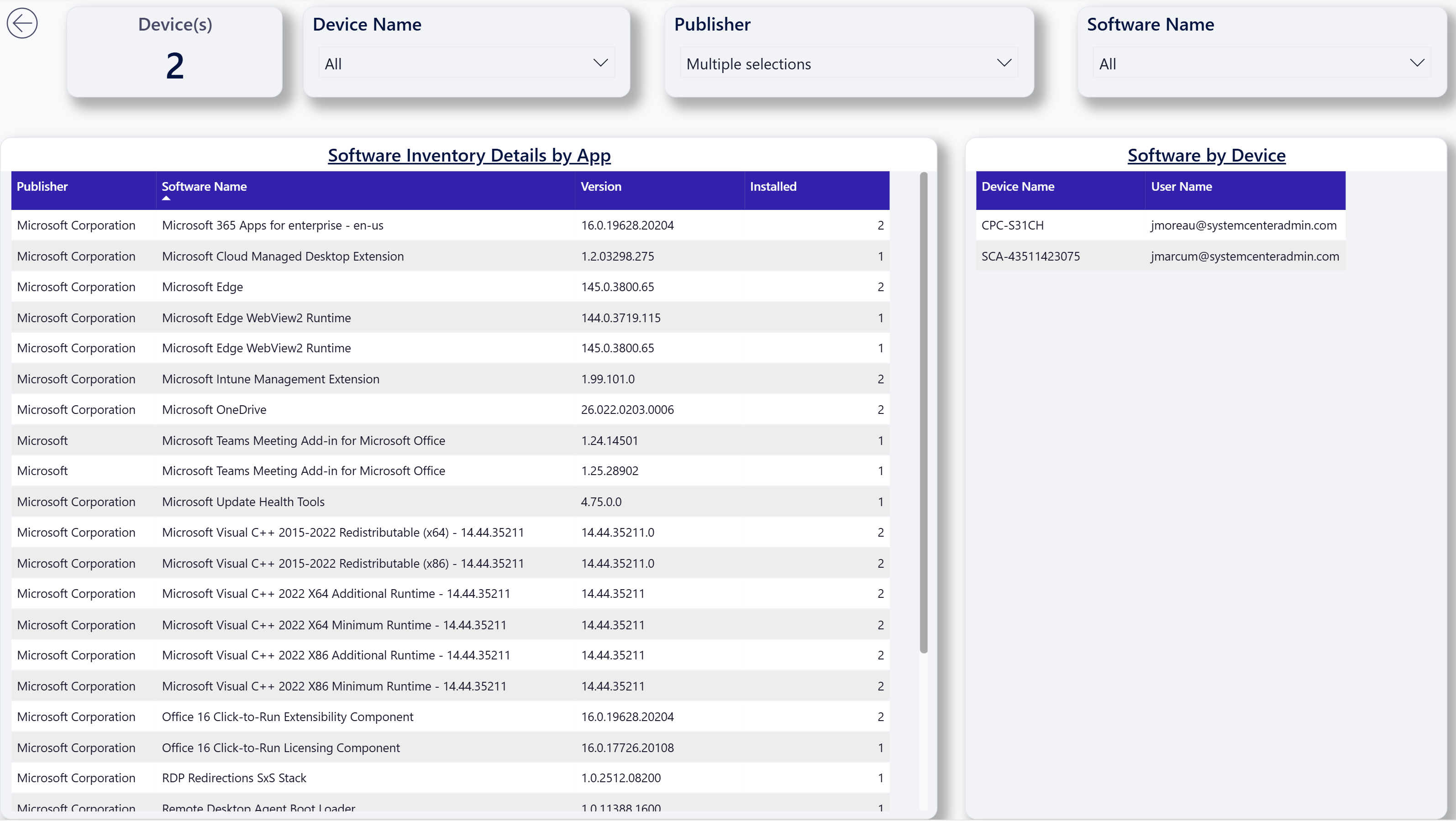Select the Microsoft Edge software row

450,287
